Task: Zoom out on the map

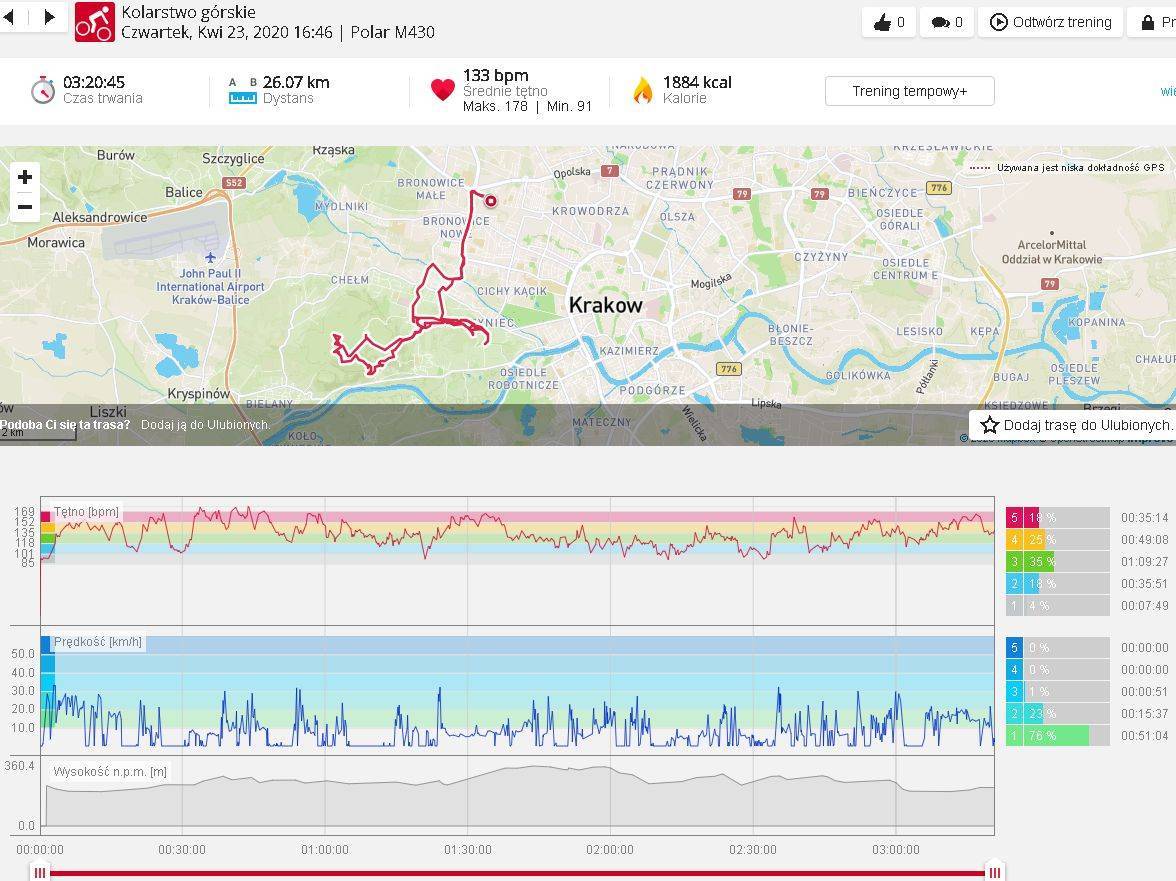Action: [25, 207]
